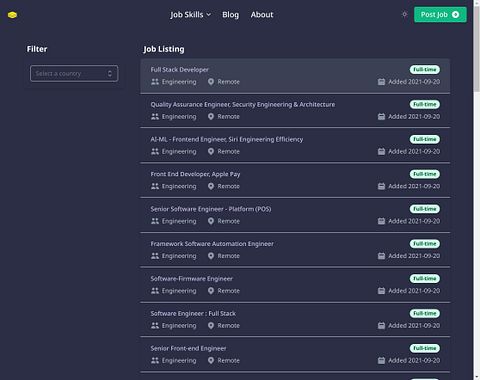Click calendar icon on Software Engineer : Full Stack
The height and width of the screenshot is (380, 480).
[x=381, y=326]
